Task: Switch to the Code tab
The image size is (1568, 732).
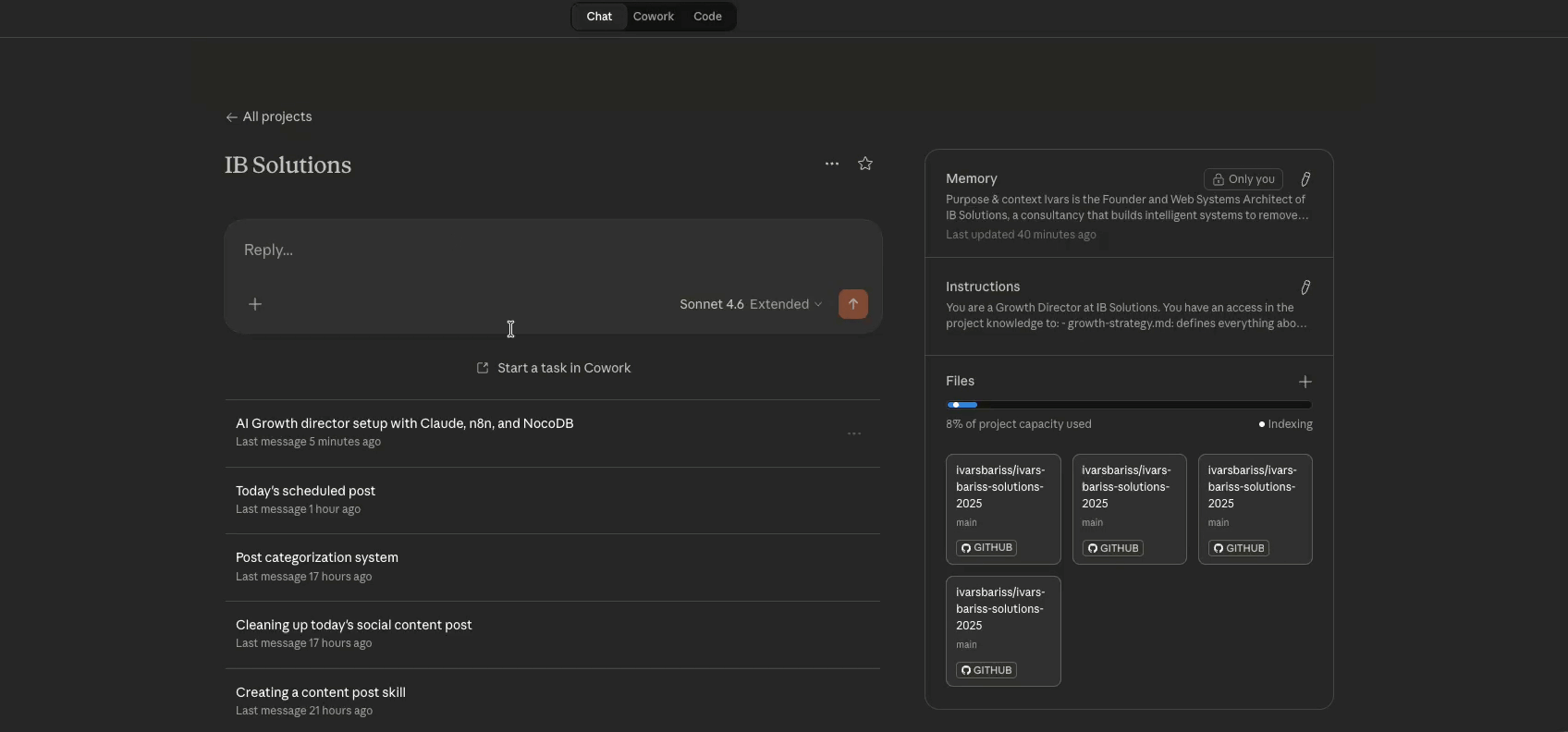Action: tap(707, 17)
